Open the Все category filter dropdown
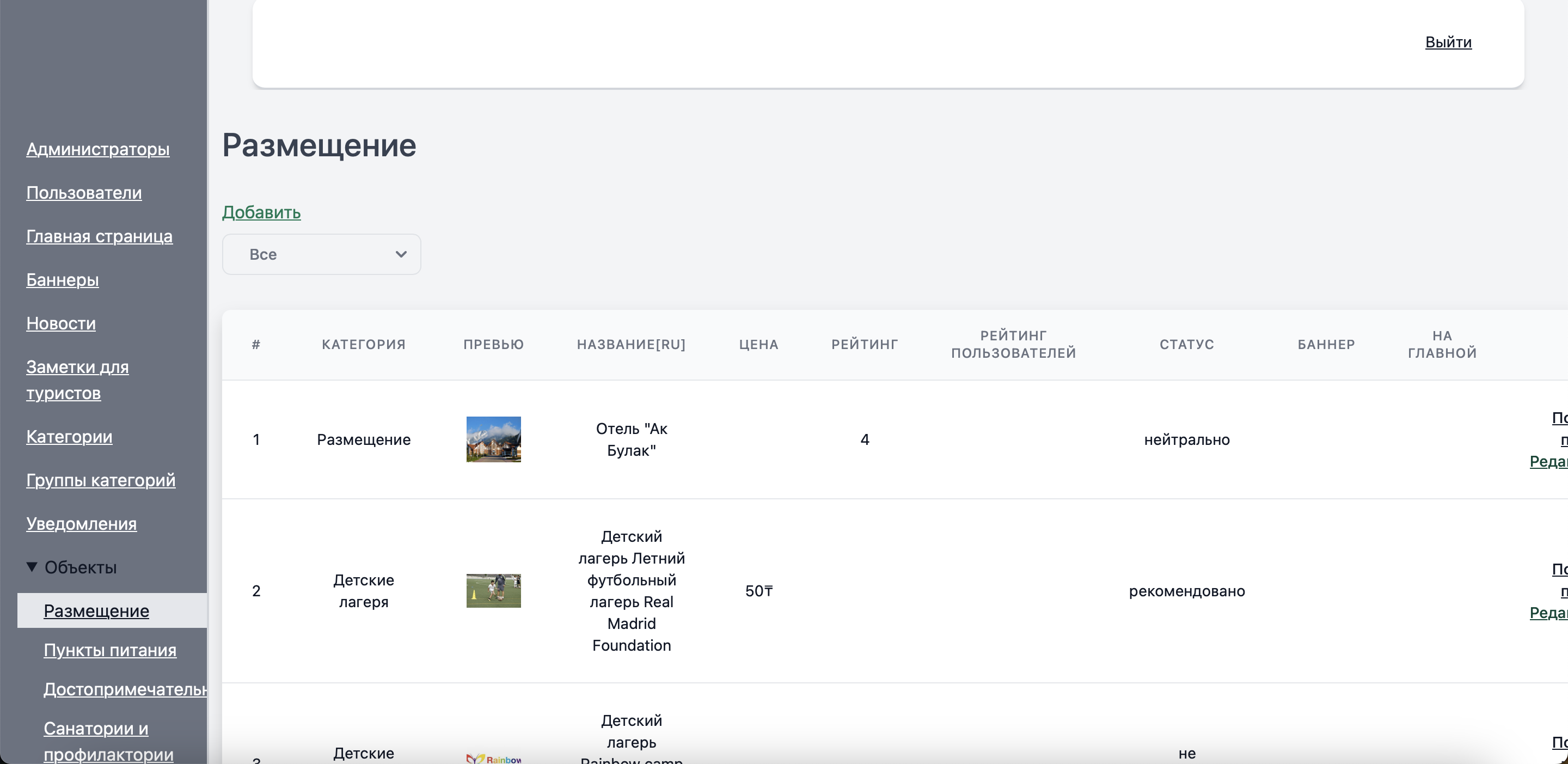Screen dimensions: 1568x764 321,254
